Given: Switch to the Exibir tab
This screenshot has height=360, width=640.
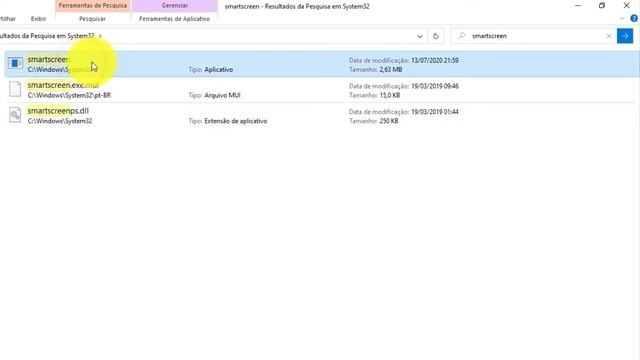Looking at the screenshot, I should [x=38, y=19].
